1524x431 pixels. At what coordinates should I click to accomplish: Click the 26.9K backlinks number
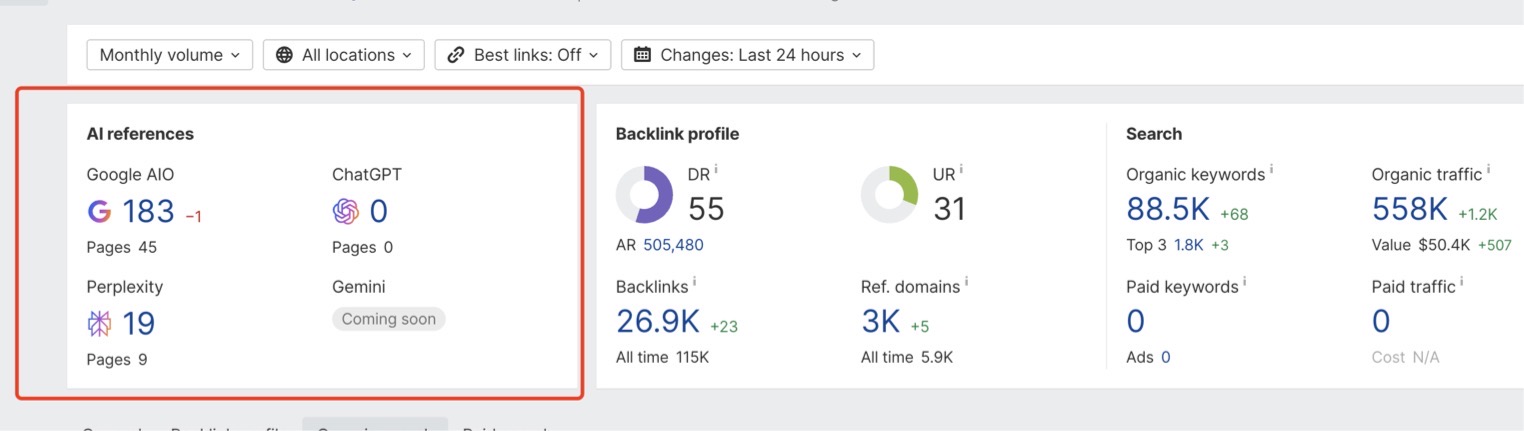(x=657, y=322)
